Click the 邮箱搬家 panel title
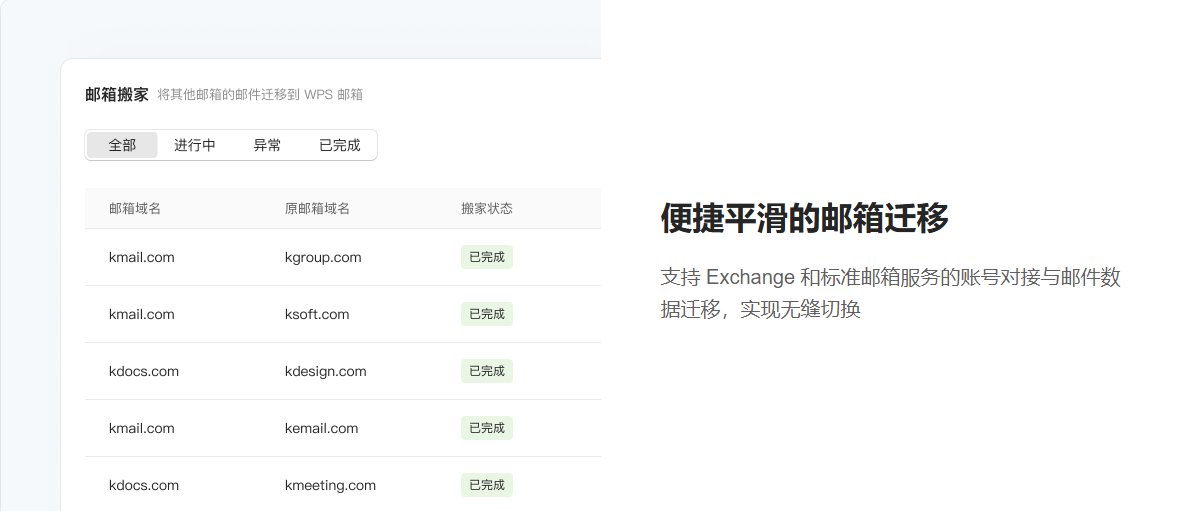Image resolution: width=1193 pixels, height=511 pixels. tap(117, 94)
